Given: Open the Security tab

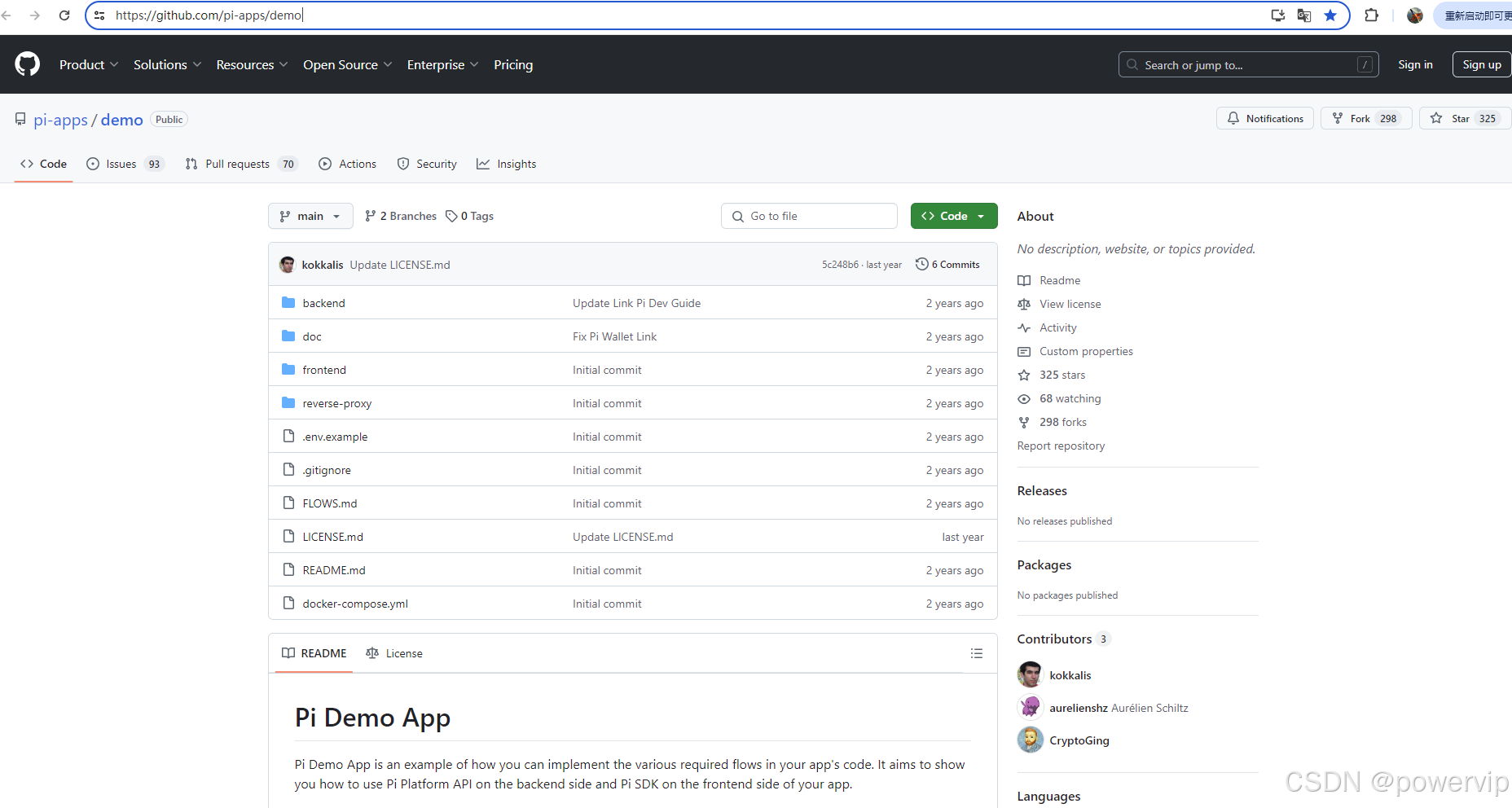Looking at the screenshot, I should point(427,164).
